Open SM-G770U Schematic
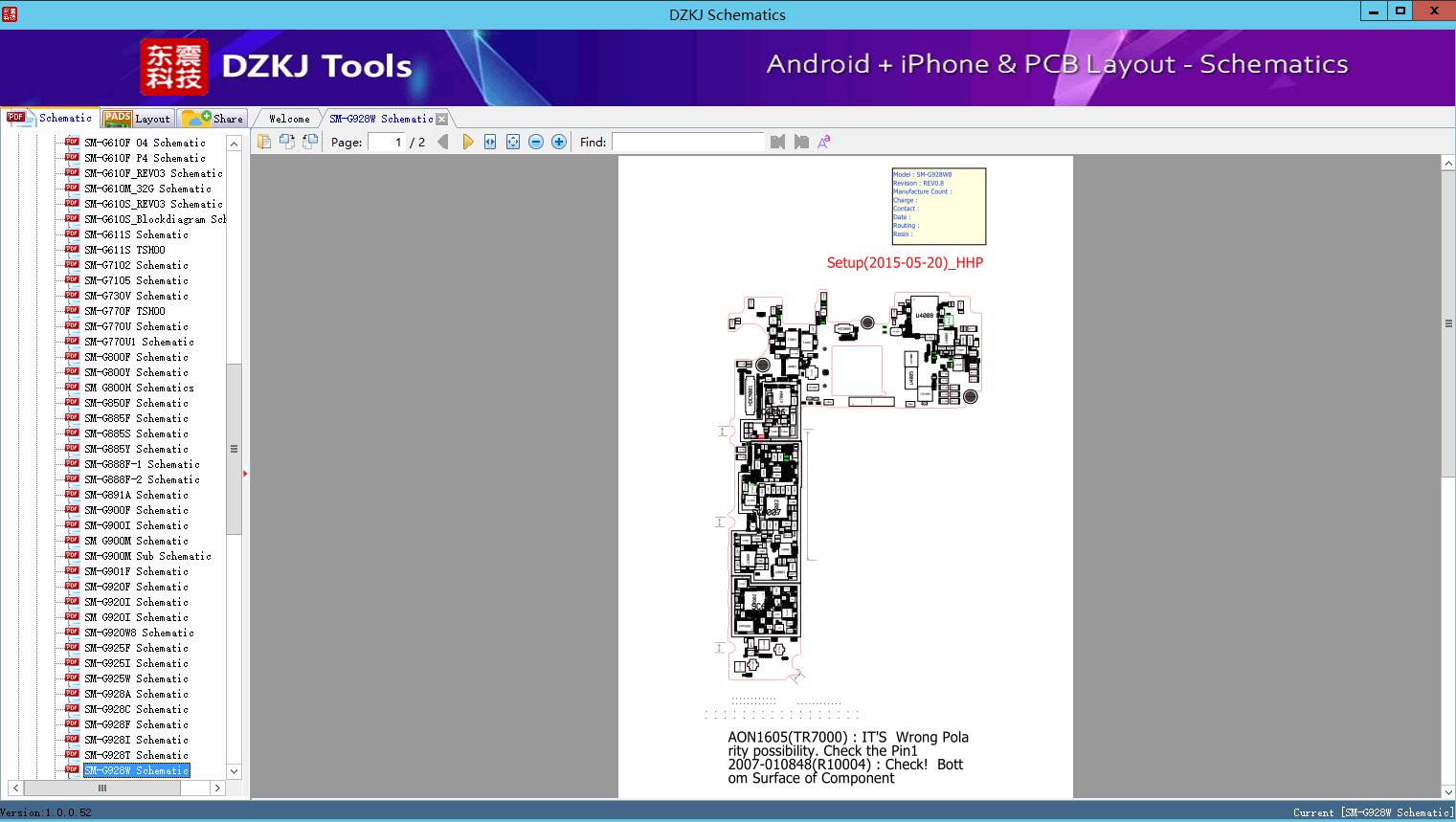The image size is (1456, 822). point(136,326)
